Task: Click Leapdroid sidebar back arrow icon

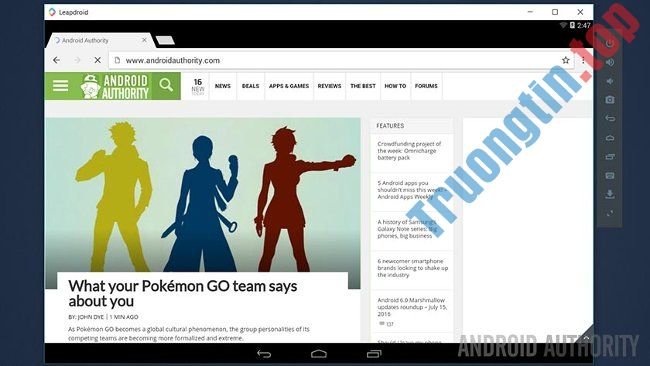Action: [x=610, y=119]
